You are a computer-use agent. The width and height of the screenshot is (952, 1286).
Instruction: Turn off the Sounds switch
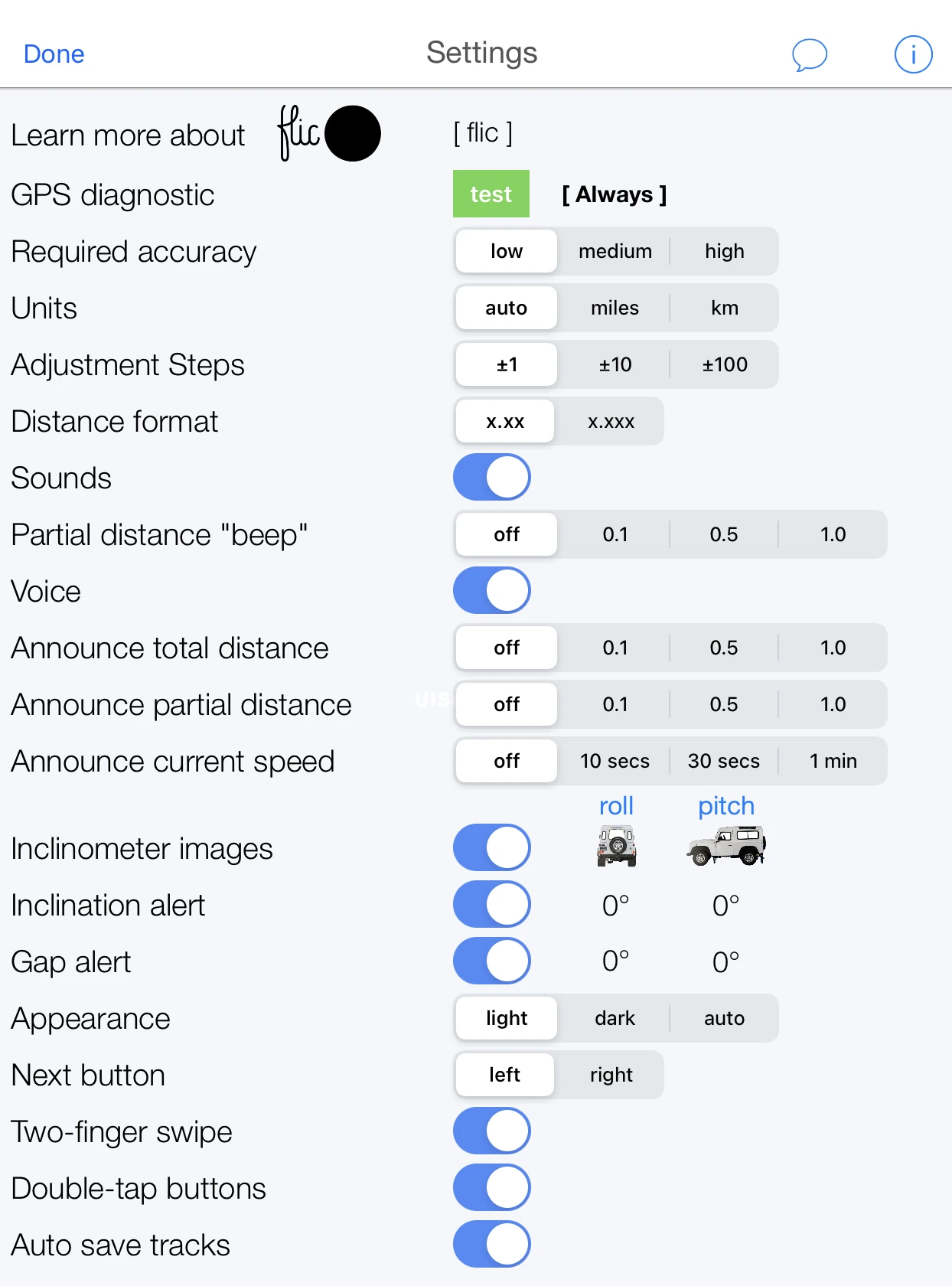coord(491,477)
